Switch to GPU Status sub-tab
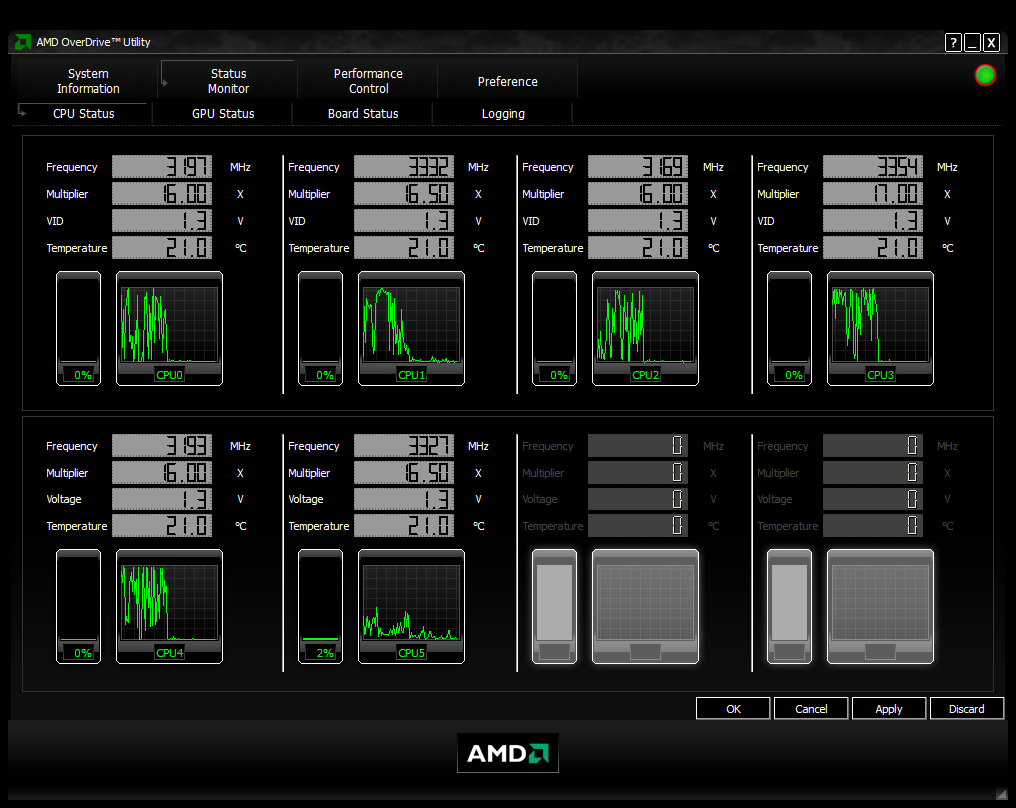This screenshot has width=1016, height=808. tap(223, 113)
